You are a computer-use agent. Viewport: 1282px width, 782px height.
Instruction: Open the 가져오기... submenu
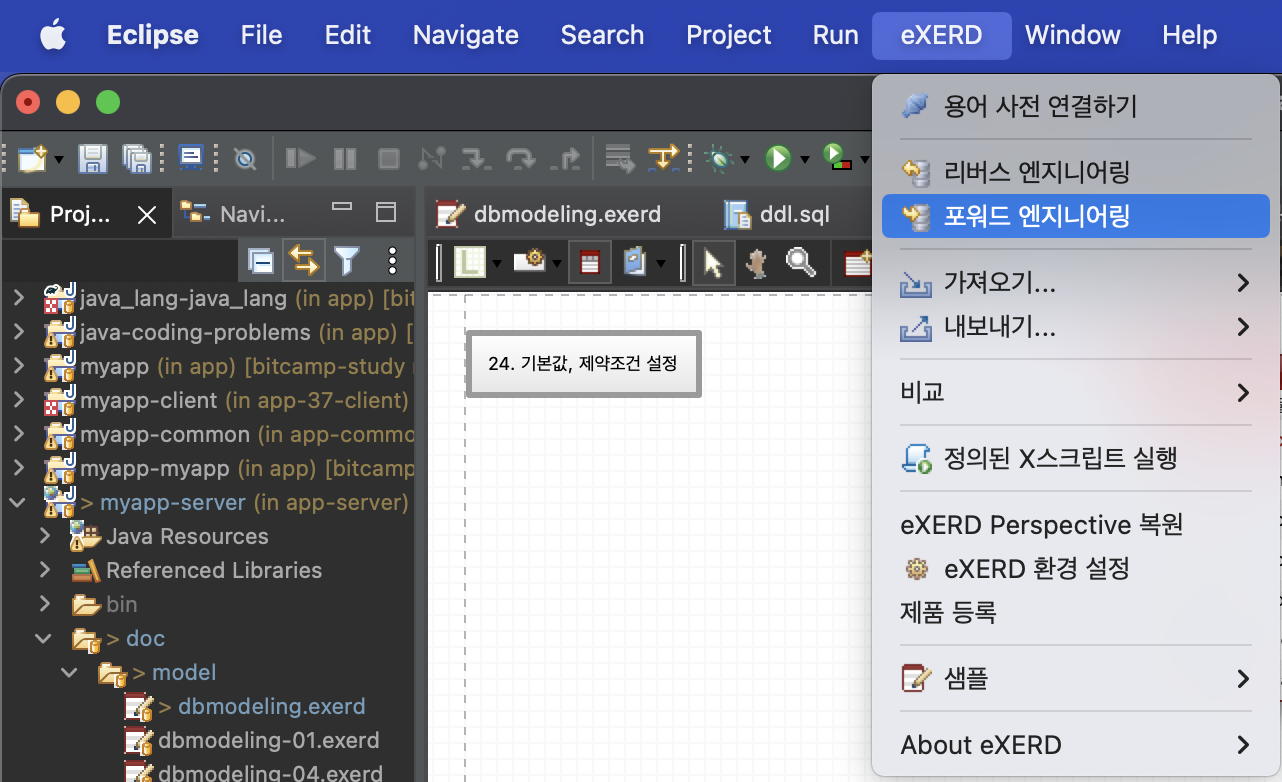tap(1076, 283)
